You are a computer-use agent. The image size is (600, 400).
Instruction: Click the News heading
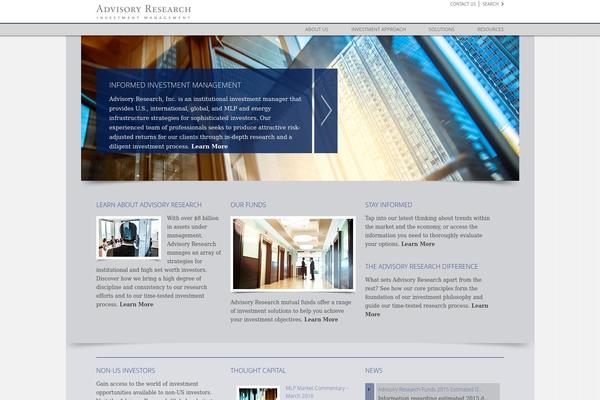(x=373, y=371)
